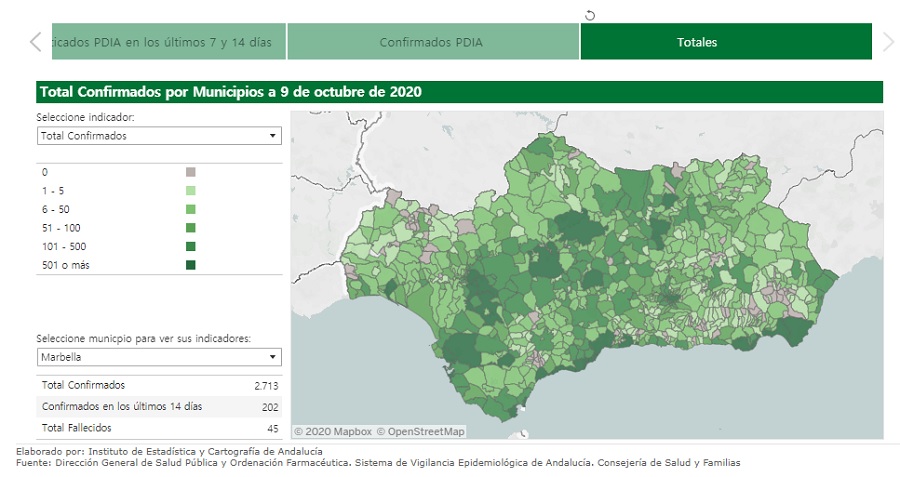The width and height of the screenshot is (900, 477).
Task: Click the 'Fuente: Dirección General de Salud Pública' line
Action: (x=378, y=462)
